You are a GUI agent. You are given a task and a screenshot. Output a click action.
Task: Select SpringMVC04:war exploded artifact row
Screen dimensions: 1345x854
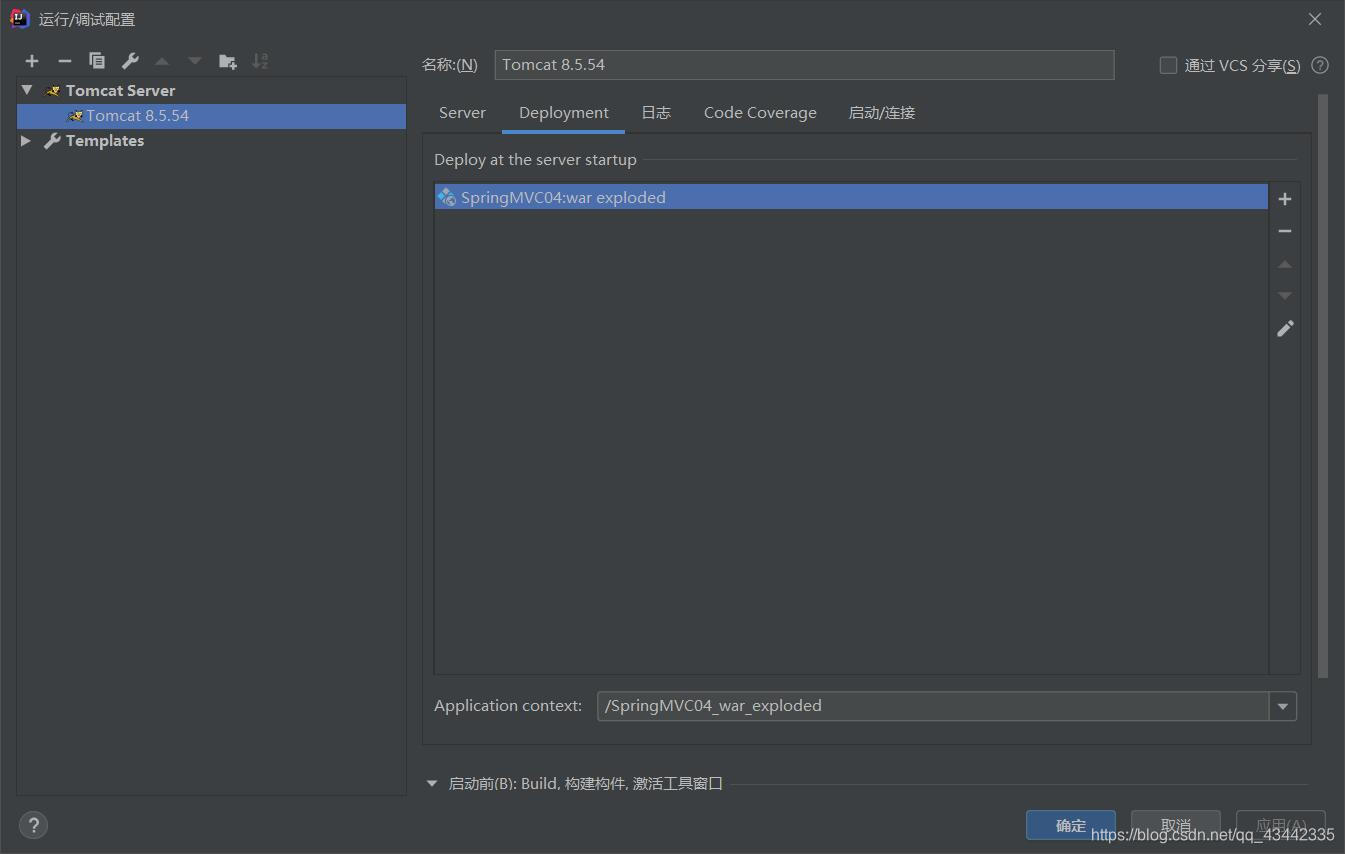[x=851, y=197]
